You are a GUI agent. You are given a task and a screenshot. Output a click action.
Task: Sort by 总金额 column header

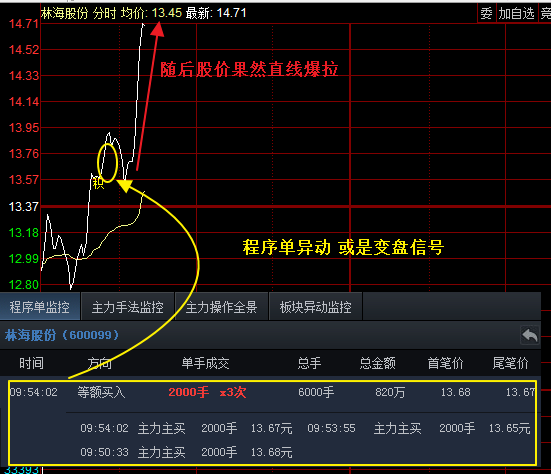coord(378,363)
